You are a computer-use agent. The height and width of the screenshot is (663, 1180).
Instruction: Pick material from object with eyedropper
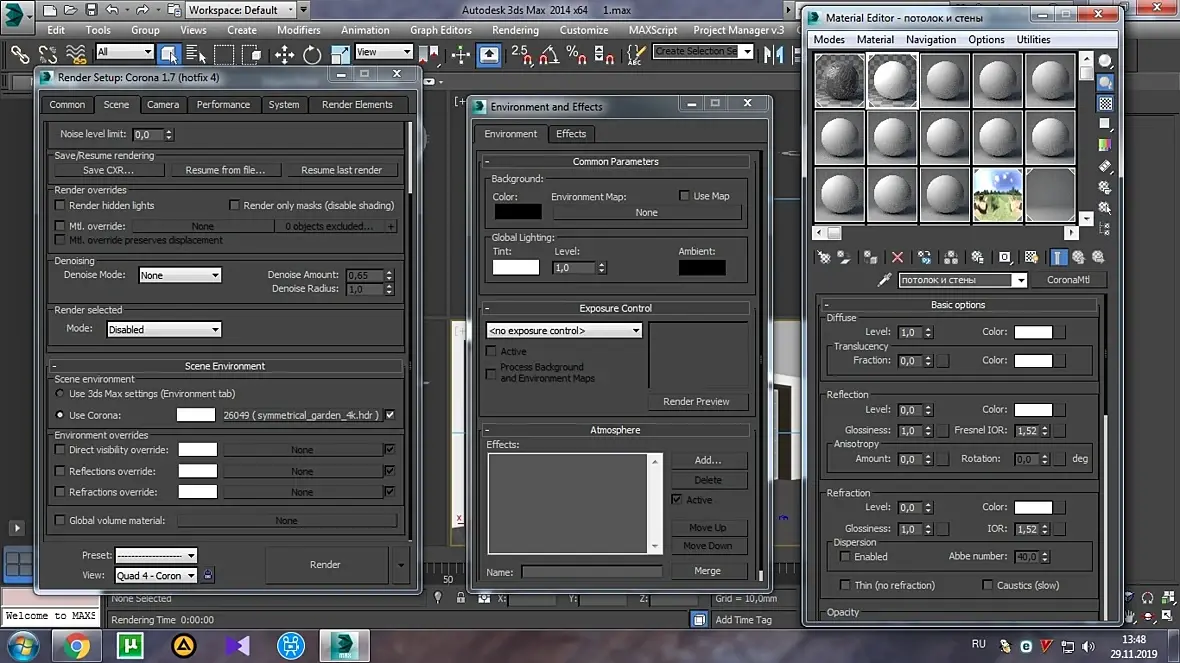click(x=884, y=281)
